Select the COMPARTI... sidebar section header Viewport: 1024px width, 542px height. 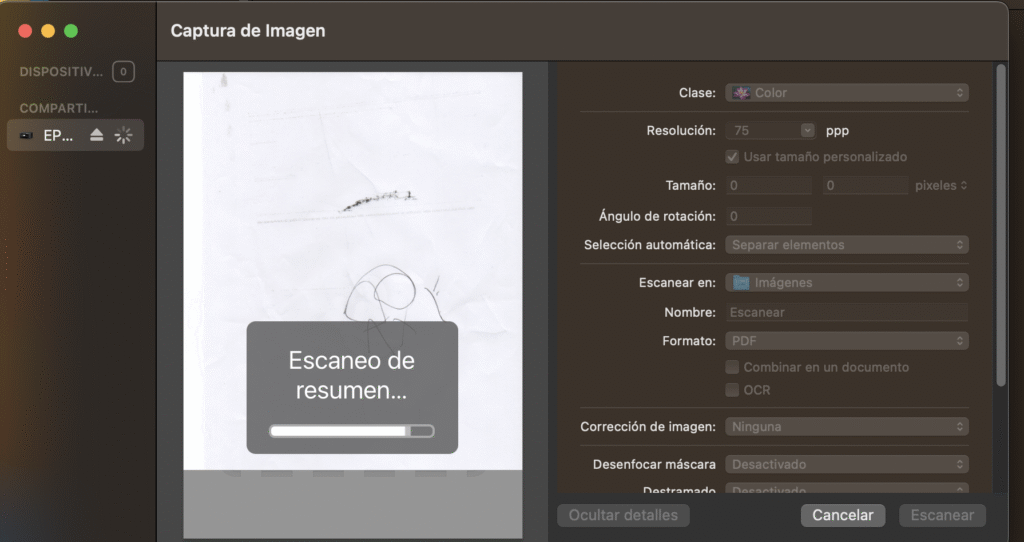[59, 108]
